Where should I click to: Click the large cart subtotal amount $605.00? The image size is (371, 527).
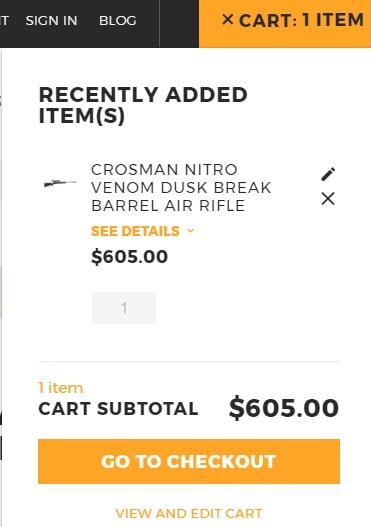point(284,408)
